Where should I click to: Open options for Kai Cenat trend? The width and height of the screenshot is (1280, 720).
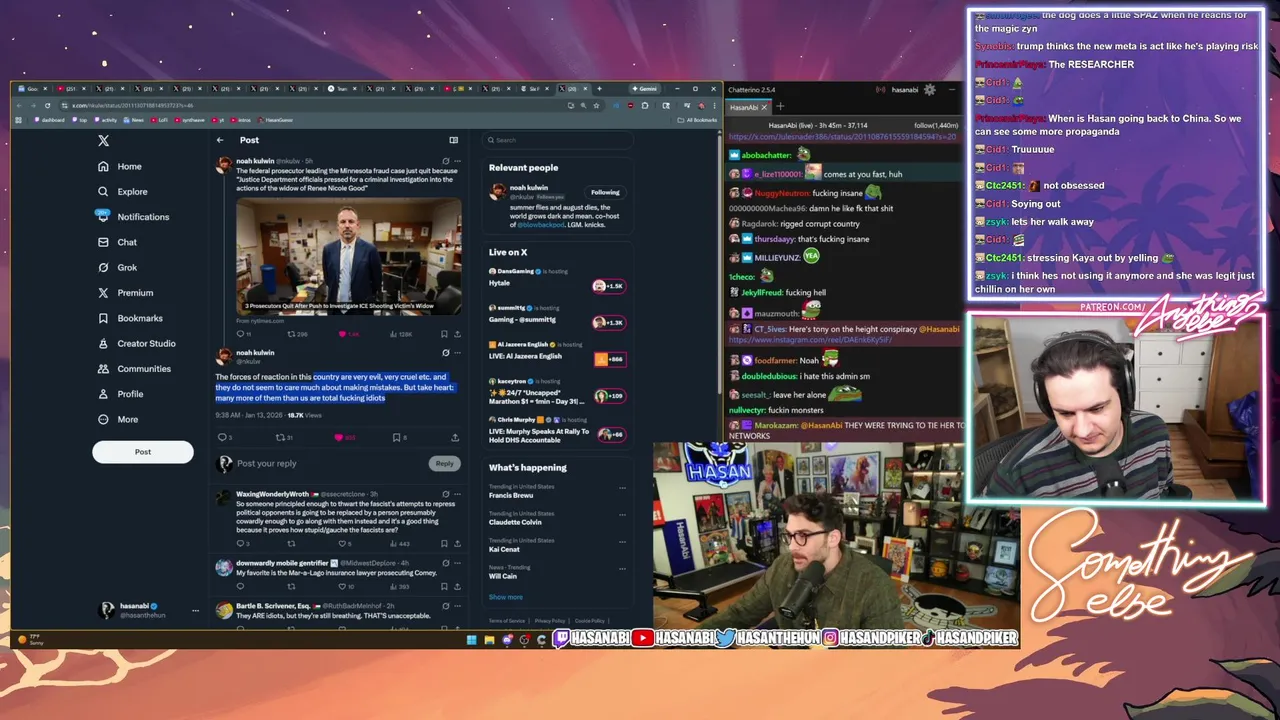[x=622, y=542]
